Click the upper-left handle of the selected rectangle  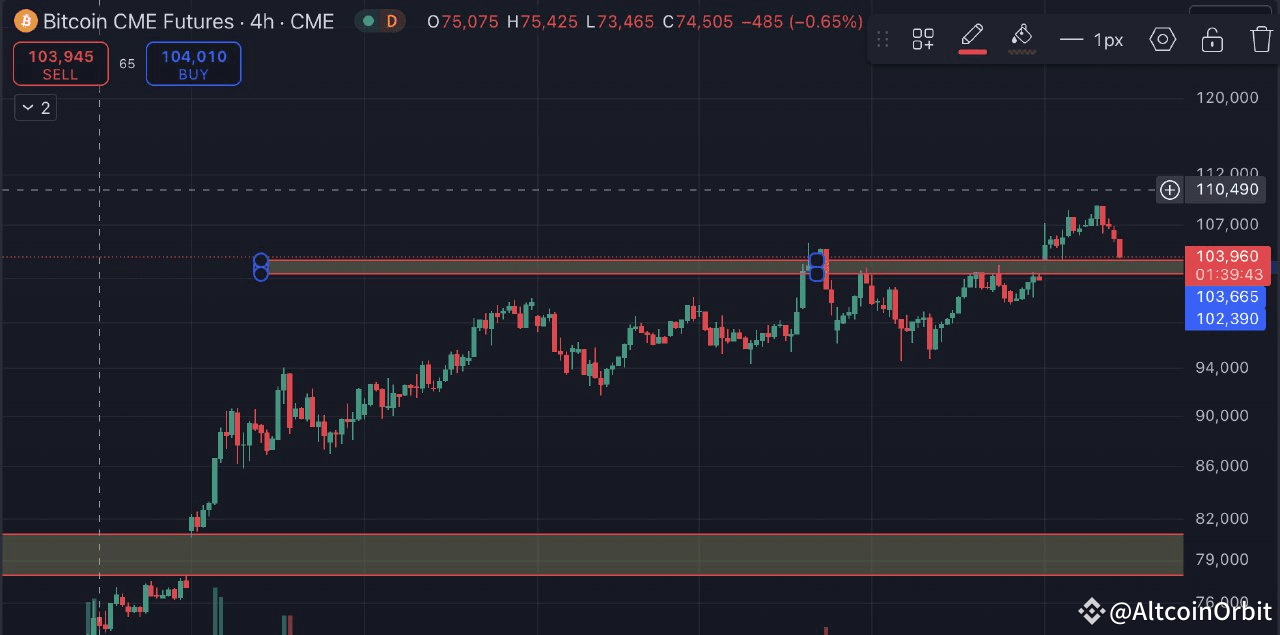click(x=261, y=260)
